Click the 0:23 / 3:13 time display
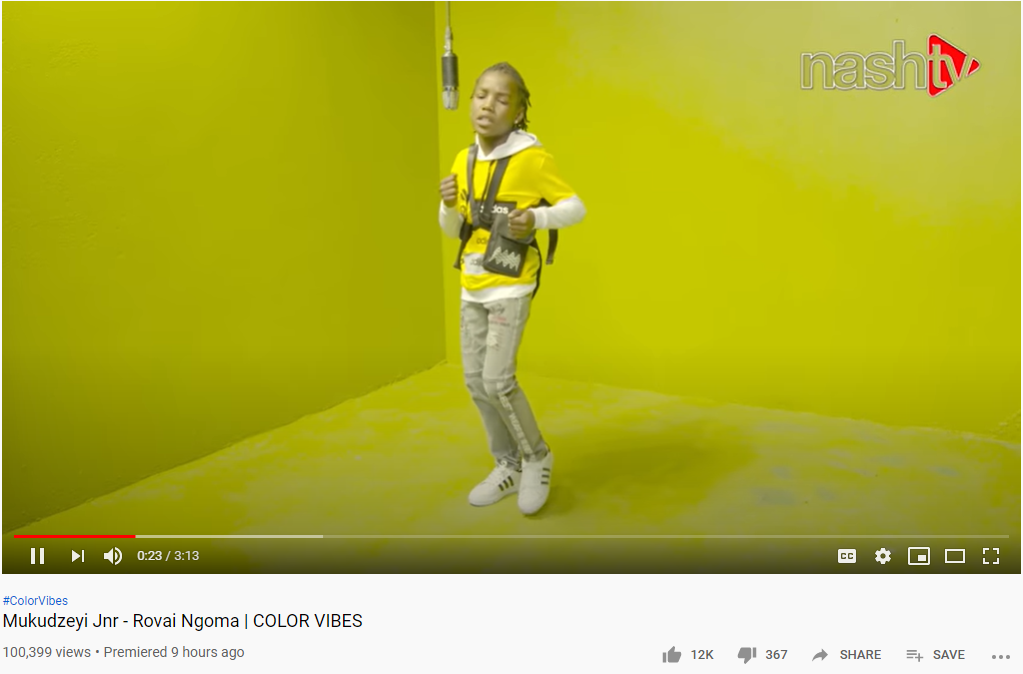 tap(168, 556)
